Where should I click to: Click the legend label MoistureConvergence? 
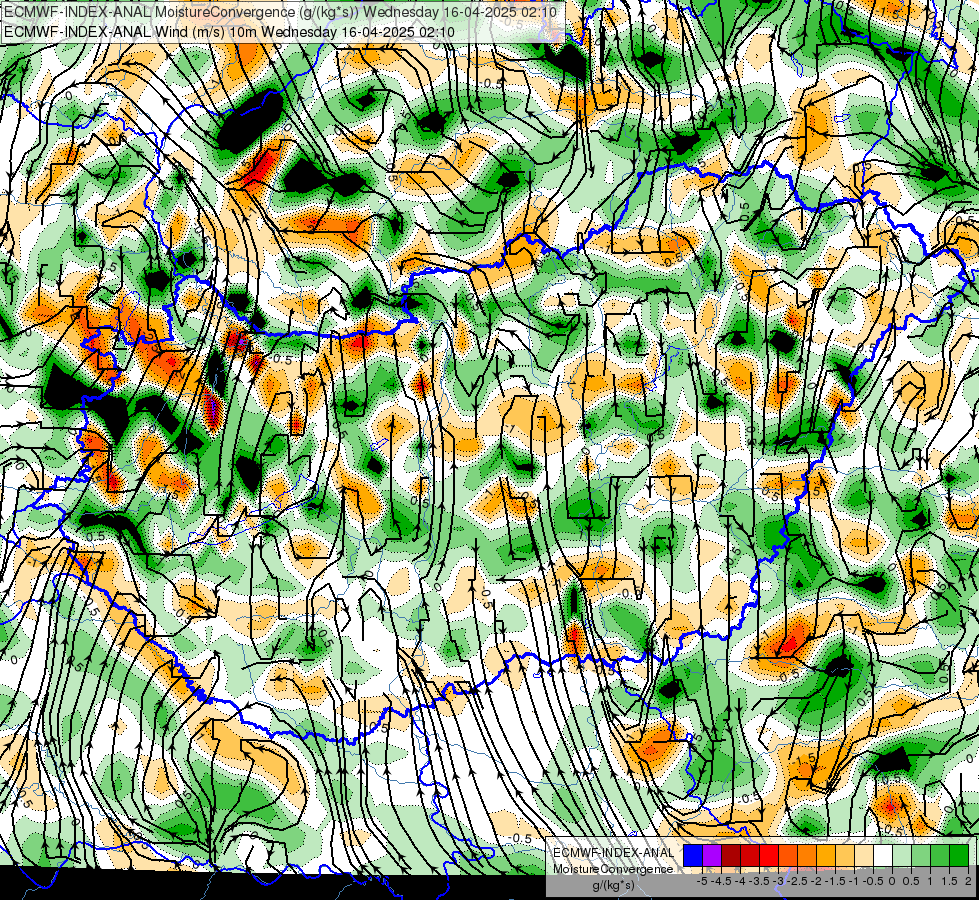(x=613, y=869)
